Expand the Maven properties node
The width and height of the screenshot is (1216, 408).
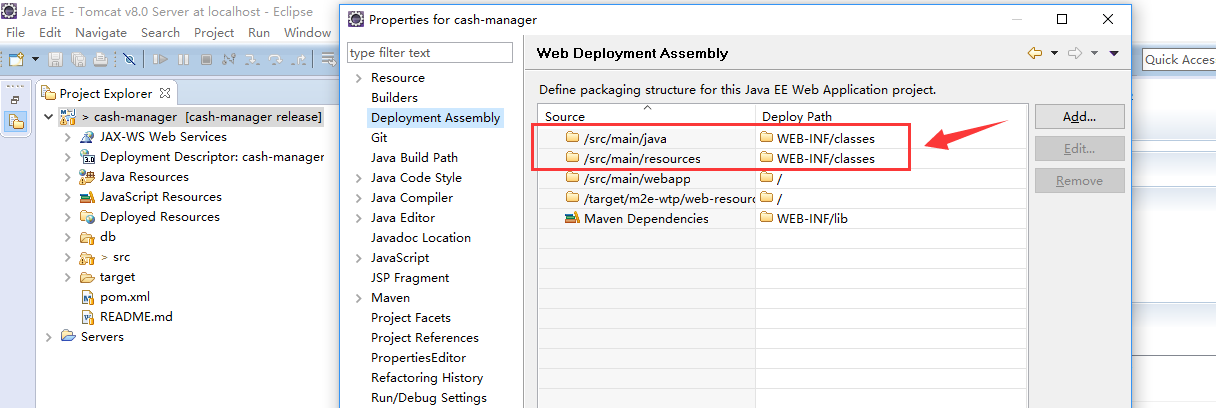click(358, 298)
